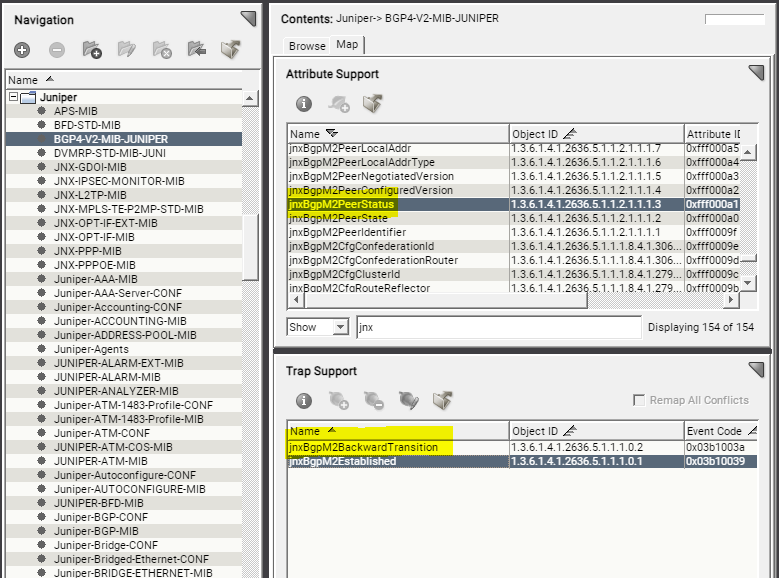Image resolution: width=779 pixels, height=578 pixels.
Task: Select the jnxBgpM2PeerState attribute row
Action: (513, 218)
